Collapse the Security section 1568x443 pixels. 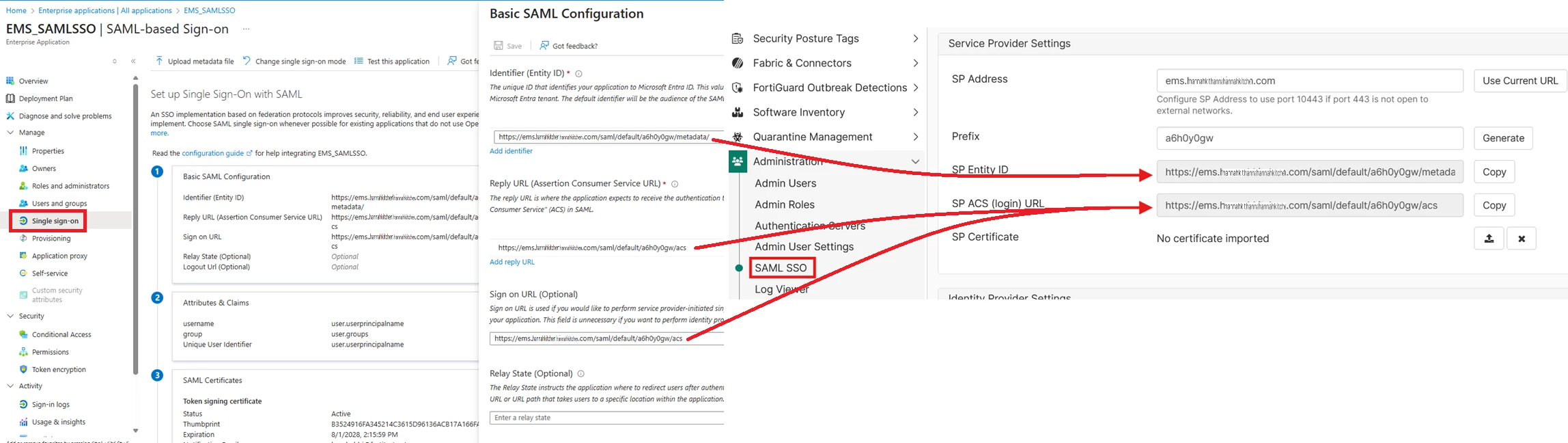click(10, 316)
